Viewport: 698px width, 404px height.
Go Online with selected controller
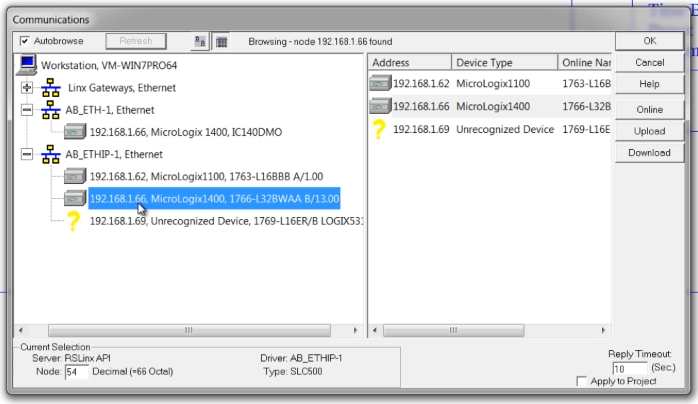[x=649, y=109]
